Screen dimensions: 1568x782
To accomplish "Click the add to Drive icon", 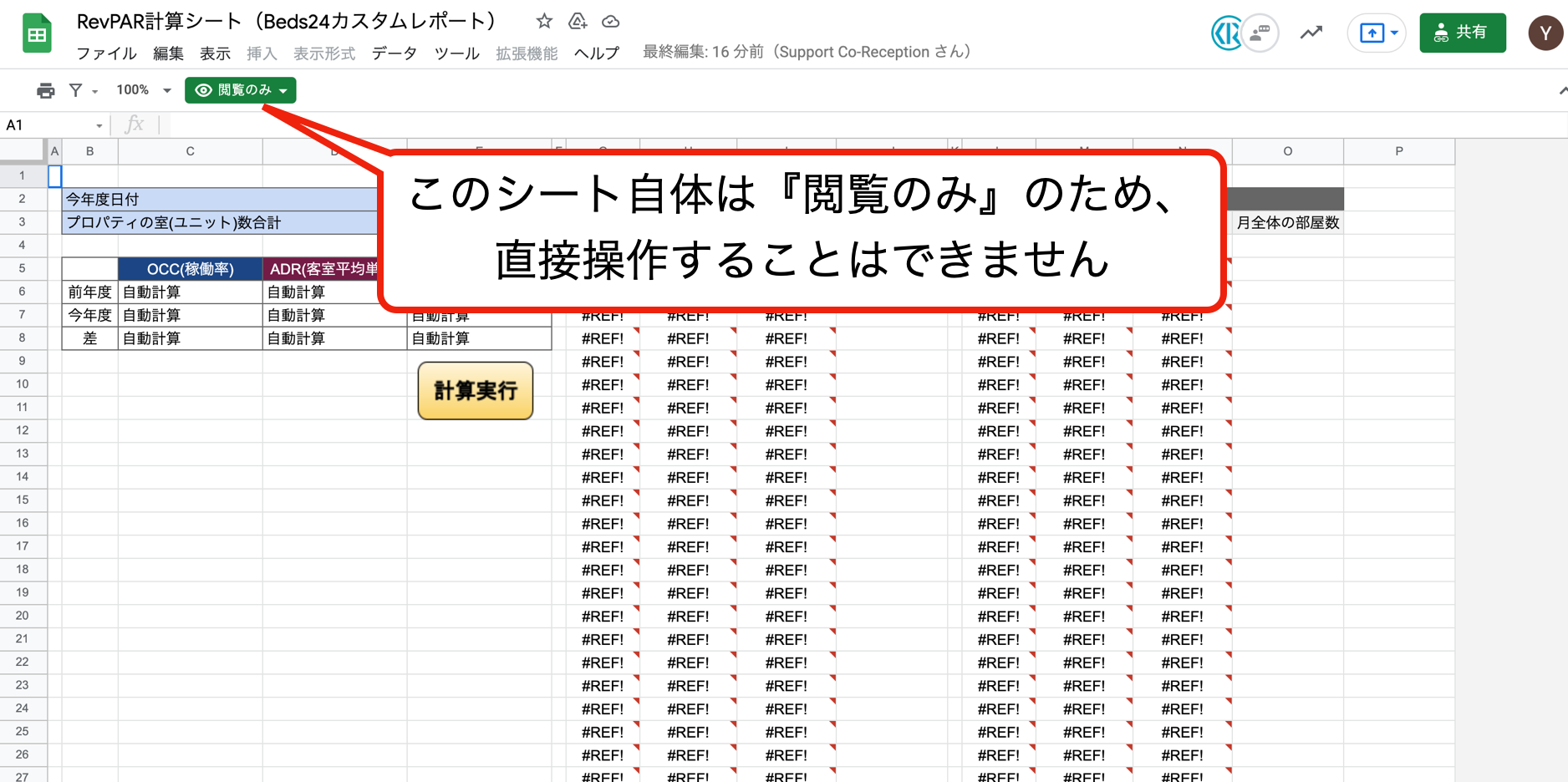I will (x=578, y=22).
